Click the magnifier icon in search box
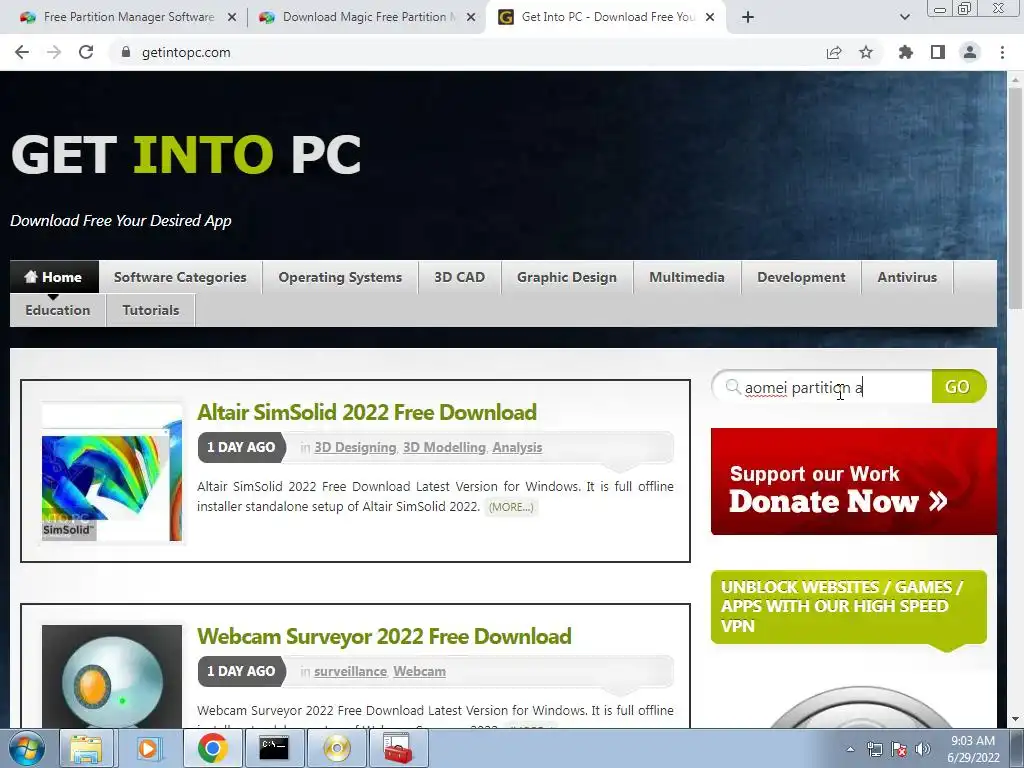Image resolution: width=1024 pixels, height=768 pixels. pyautogui.click(x=733, y=387)
